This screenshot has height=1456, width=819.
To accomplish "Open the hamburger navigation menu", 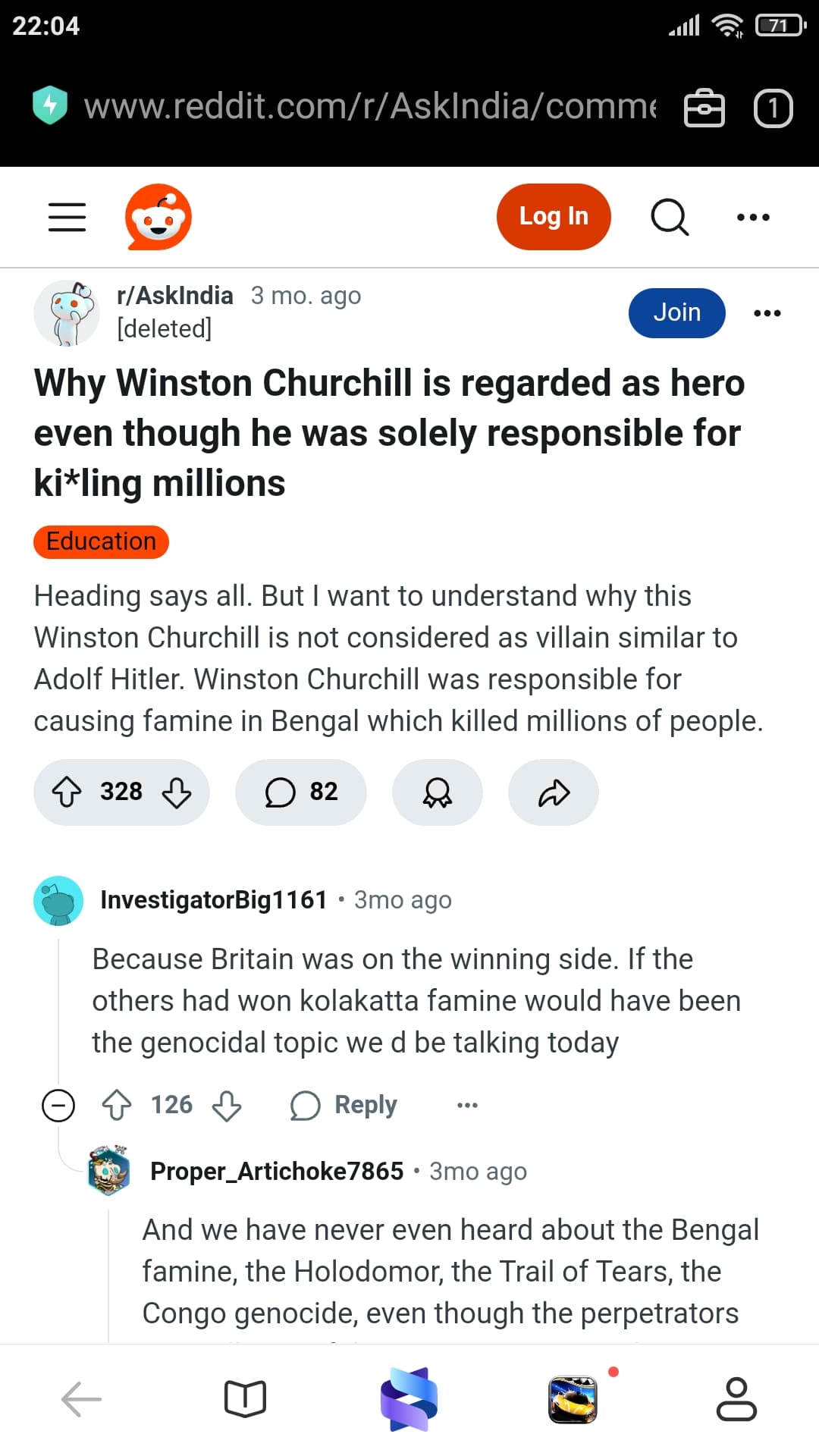I will tap(67, 217).
